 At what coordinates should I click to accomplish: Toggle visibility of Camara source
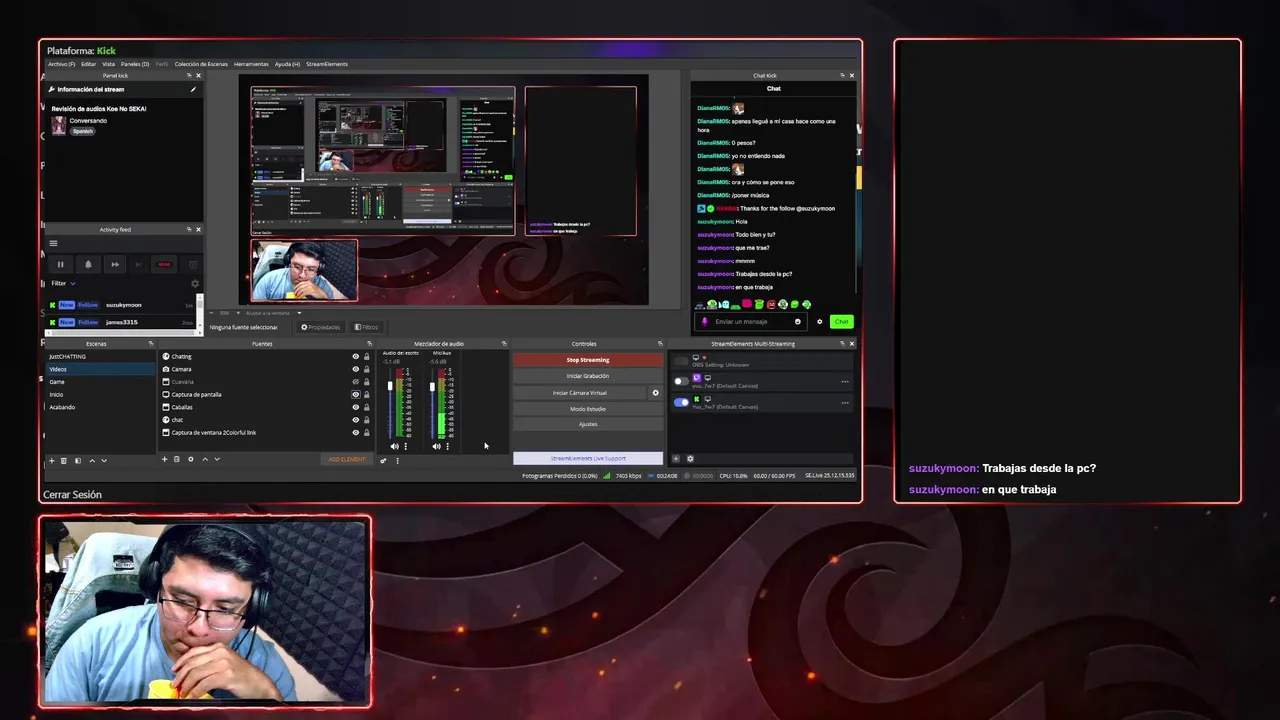tap(355, 369)
